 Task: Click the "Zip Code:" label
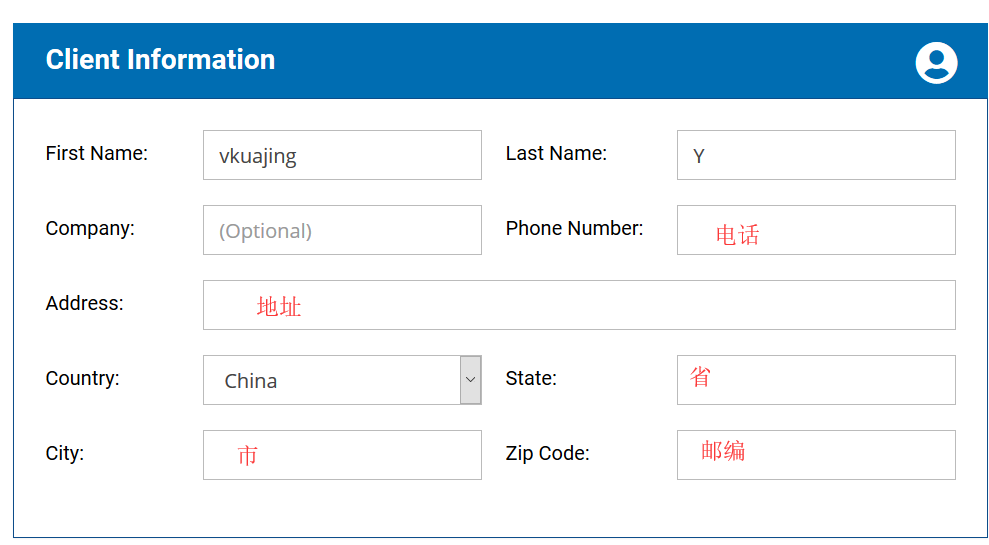[x=547, y=453]
